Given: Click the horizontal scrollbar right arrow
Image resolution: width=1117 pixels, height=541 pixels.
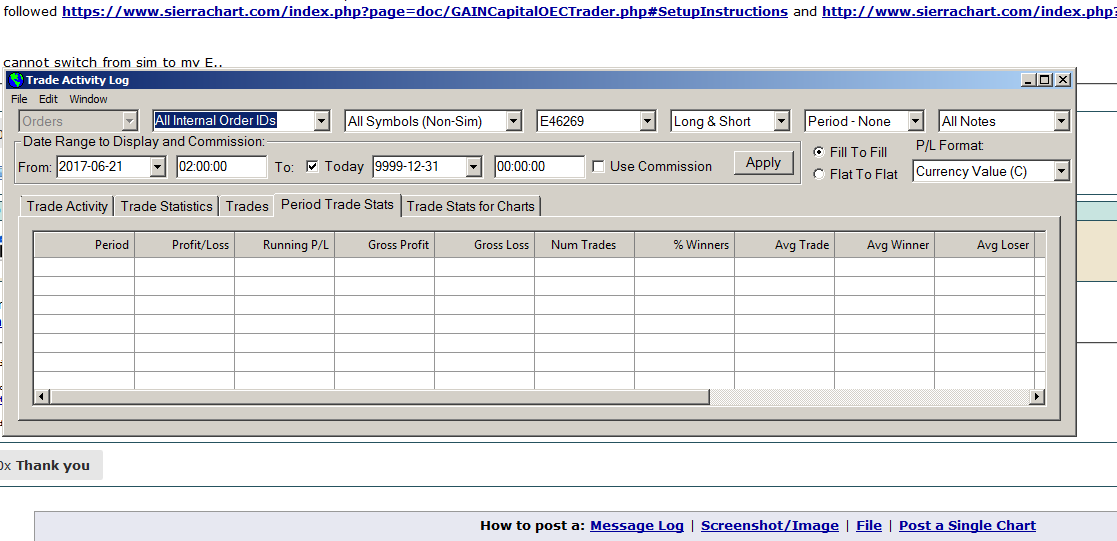Looking at the screenshot, I should [x=1037, y=396].
